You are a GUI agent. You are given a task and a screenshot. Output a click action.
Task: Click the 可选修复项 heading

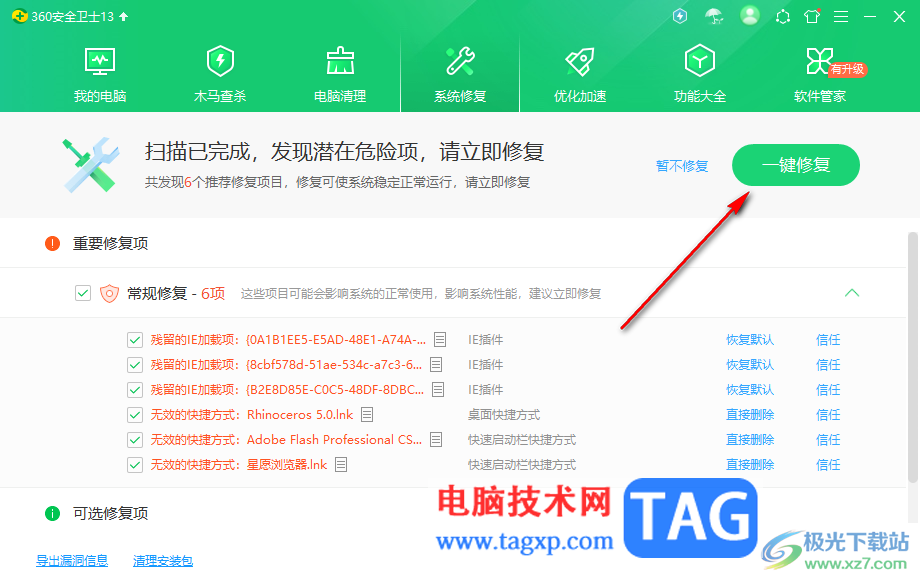110,514
